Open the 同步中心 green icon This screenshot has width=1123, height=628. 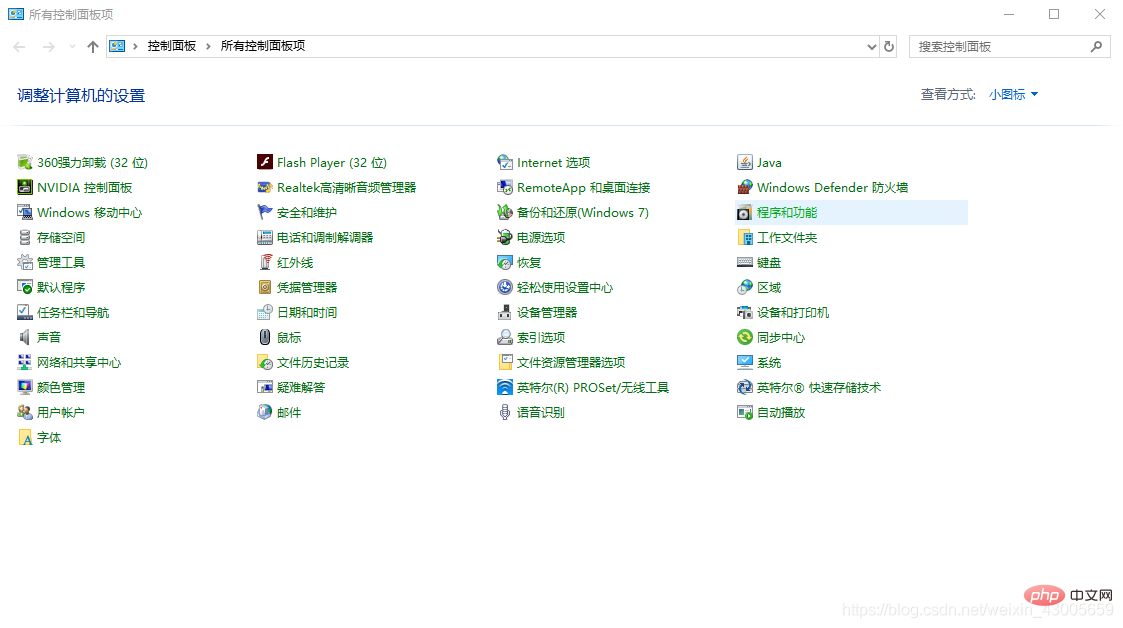[x=744, y=337]
